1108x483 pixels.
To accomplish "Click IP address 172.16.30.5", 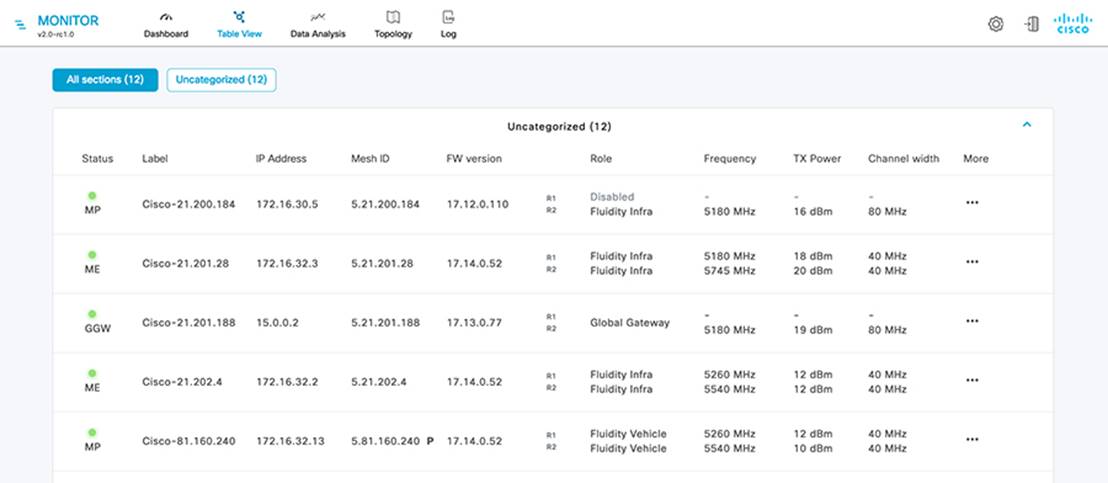I will click(287, 204).
